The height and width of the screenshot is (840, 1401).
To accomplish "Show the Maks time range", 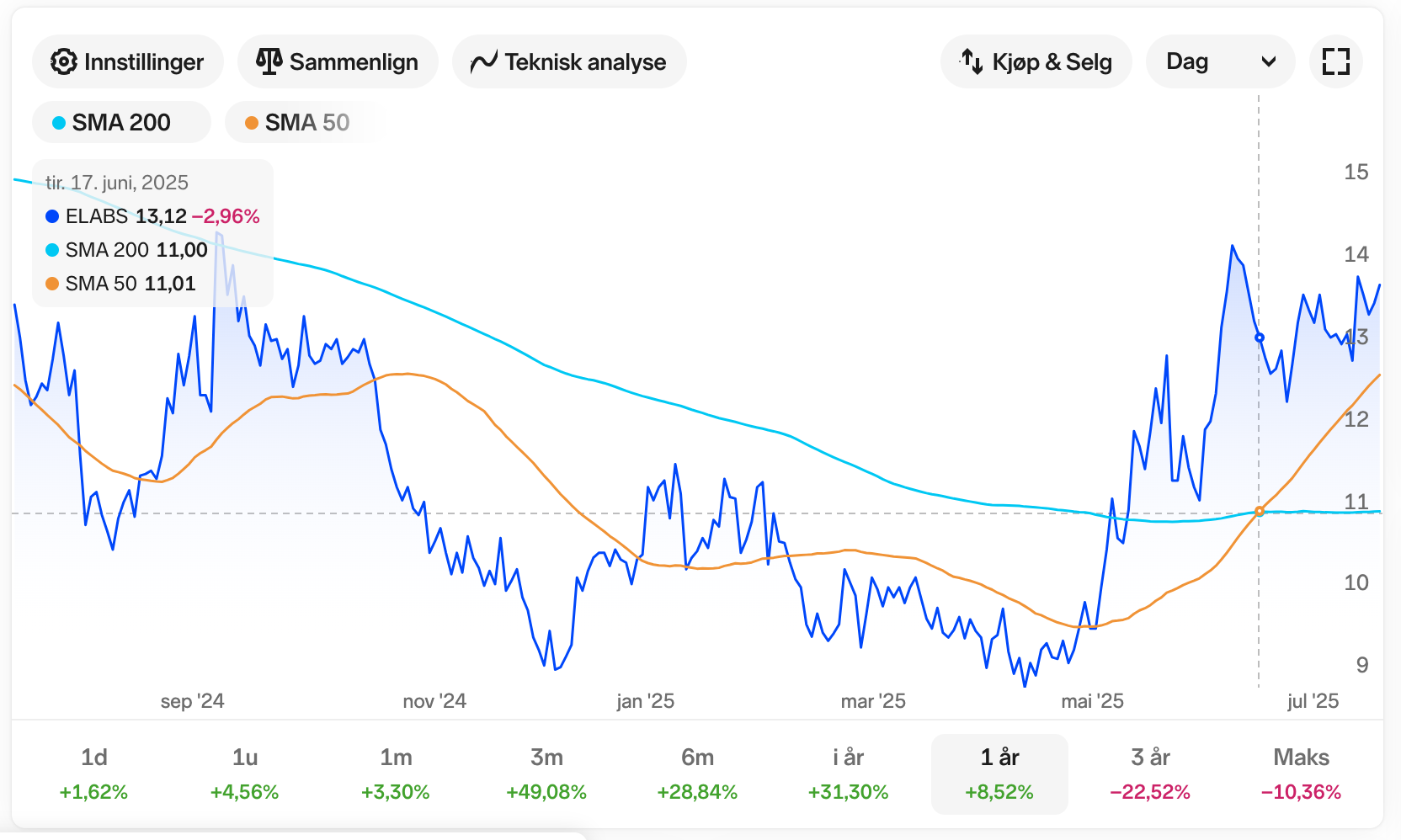I will 1301,774.
